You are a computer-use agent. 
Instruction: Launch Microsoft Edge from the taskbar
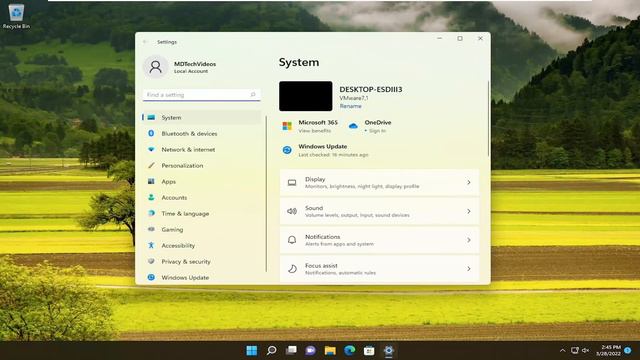350,350
